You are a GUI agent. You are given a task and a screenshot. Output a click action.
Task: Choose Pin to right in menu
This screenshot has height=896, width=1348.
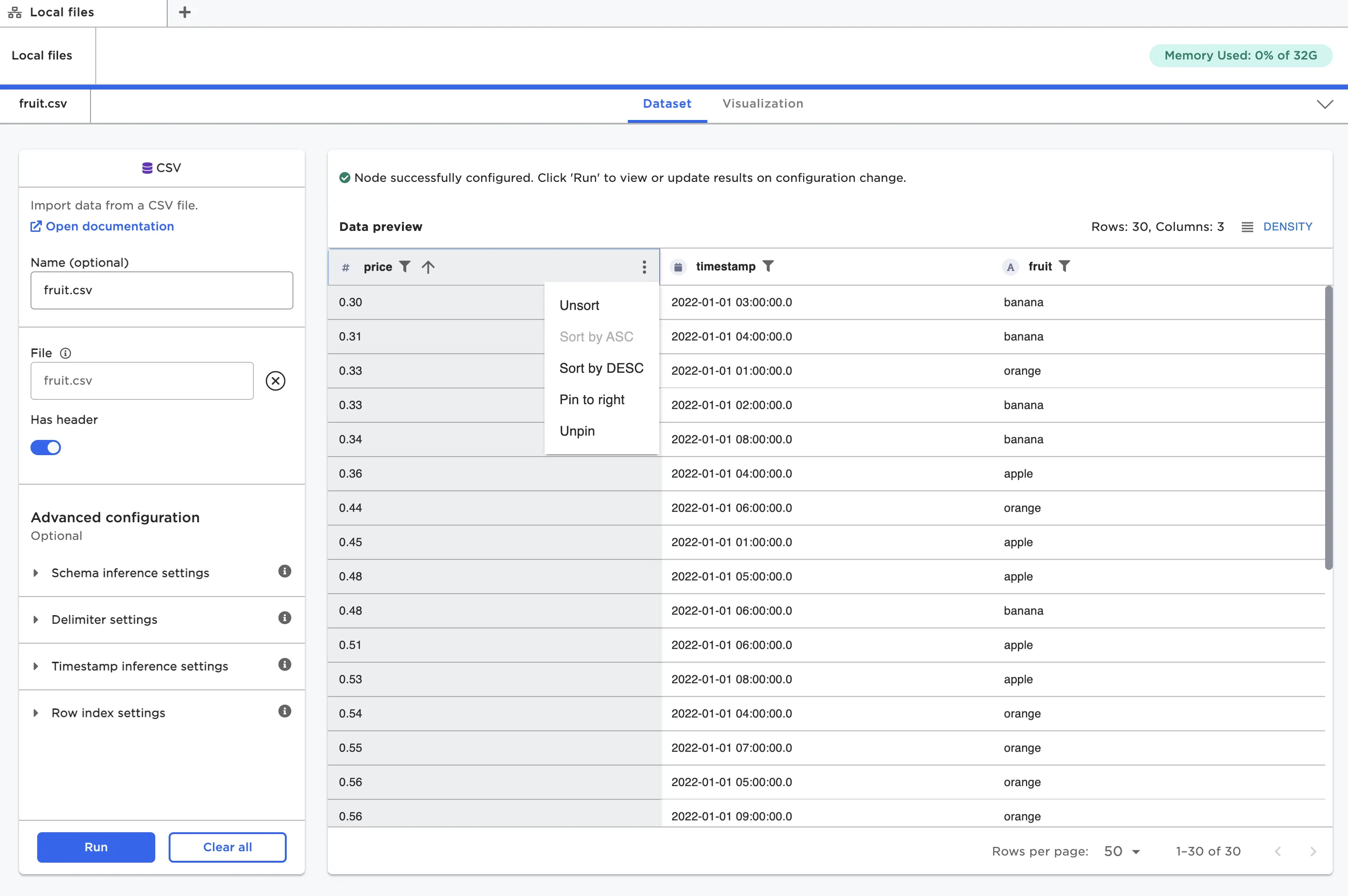pos(592,399)
